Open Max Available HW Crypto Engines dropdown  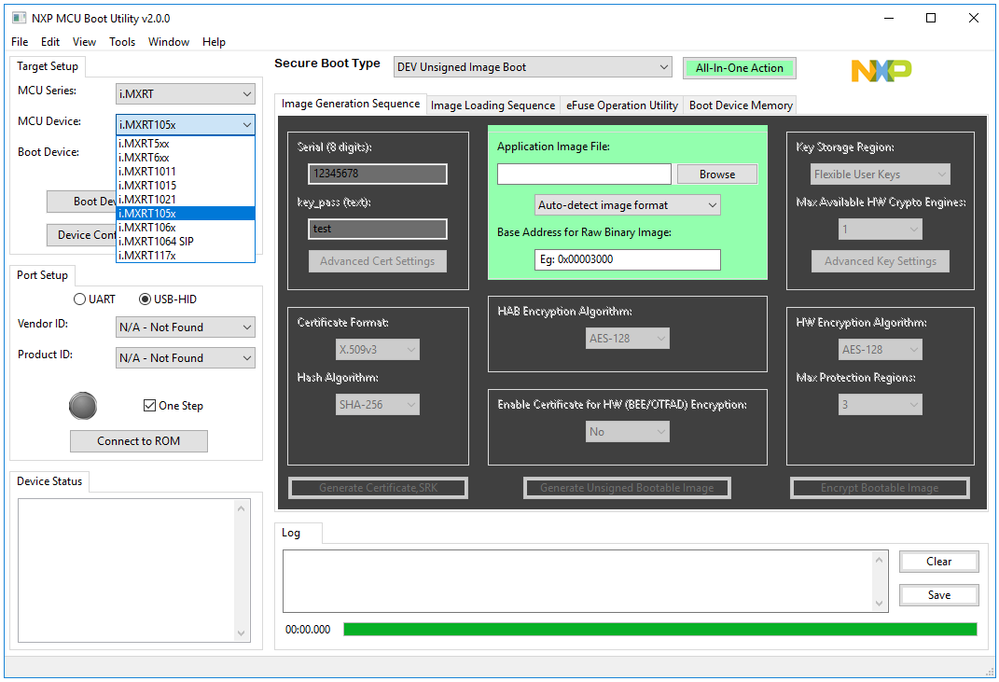coord(880,229)
